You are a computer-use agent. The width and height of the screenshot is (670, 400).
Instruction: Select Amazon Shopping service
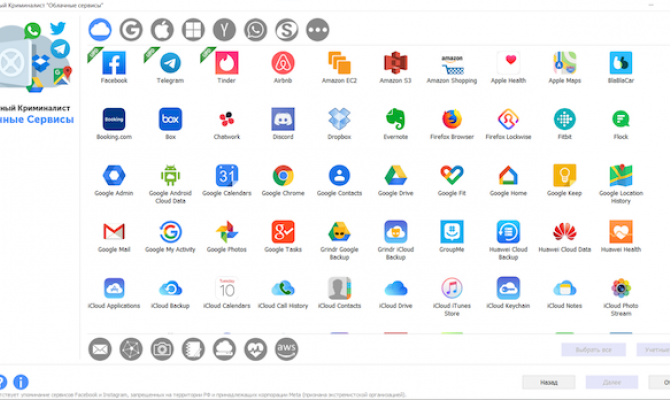point(452,63)
